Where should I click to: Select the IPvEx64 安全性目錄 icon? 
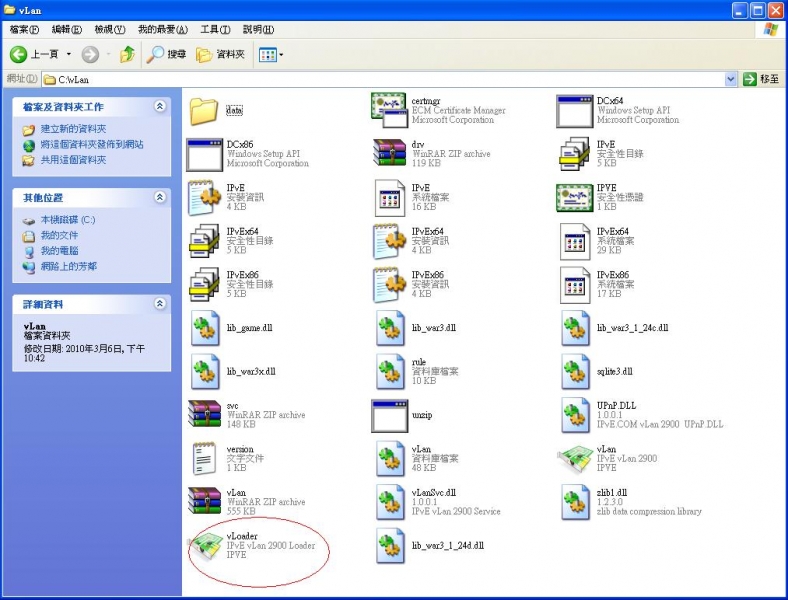click(204, 241)
